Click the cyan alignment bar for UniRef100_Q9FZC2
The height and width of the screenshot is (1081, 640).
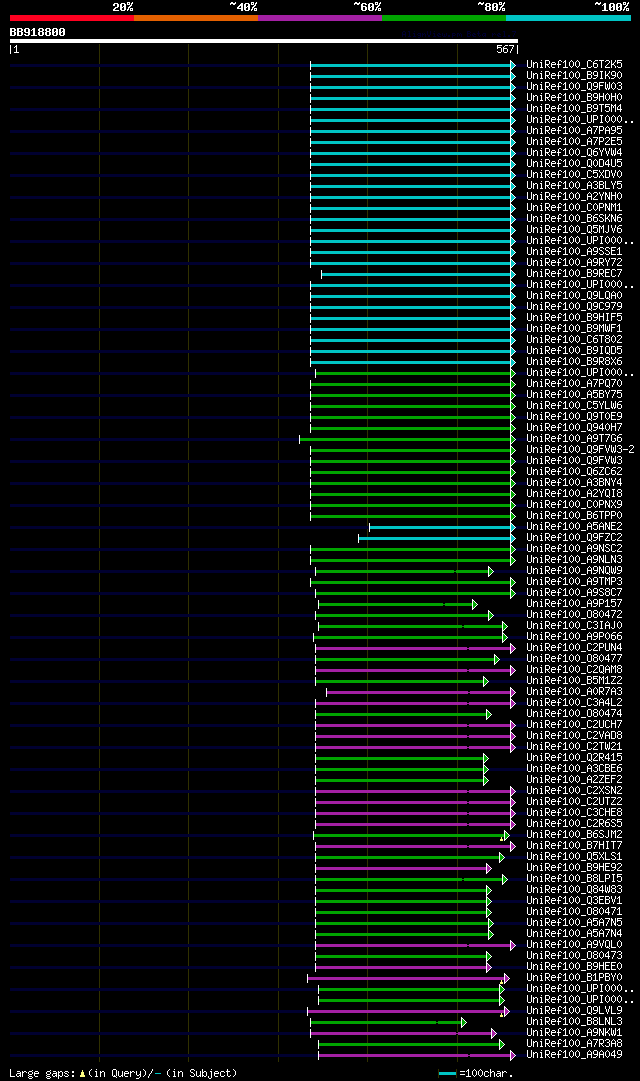pyautogui.click(x=437, y=538)
